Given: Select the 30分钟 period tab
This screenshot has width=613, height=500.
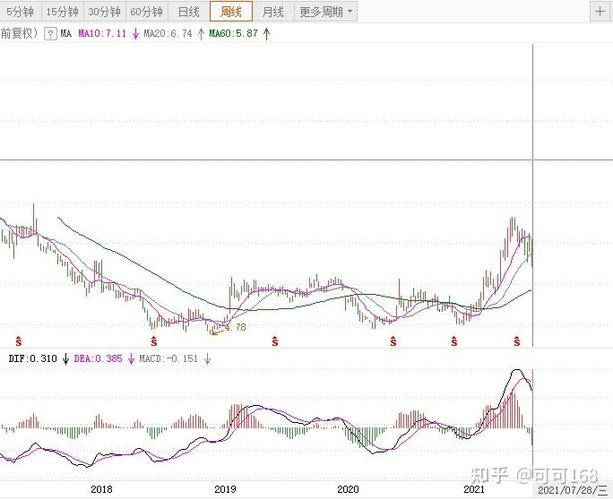Looking at the screenshot, I should (104, 12).
